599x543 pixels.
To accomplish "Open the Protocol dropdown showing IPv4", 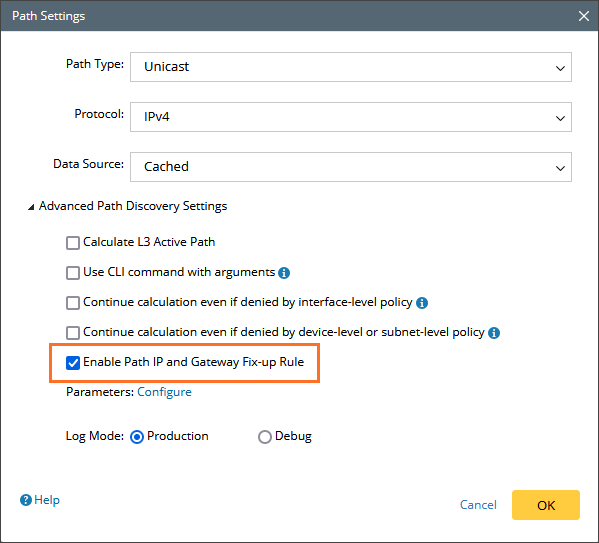I will pos(351,117).
